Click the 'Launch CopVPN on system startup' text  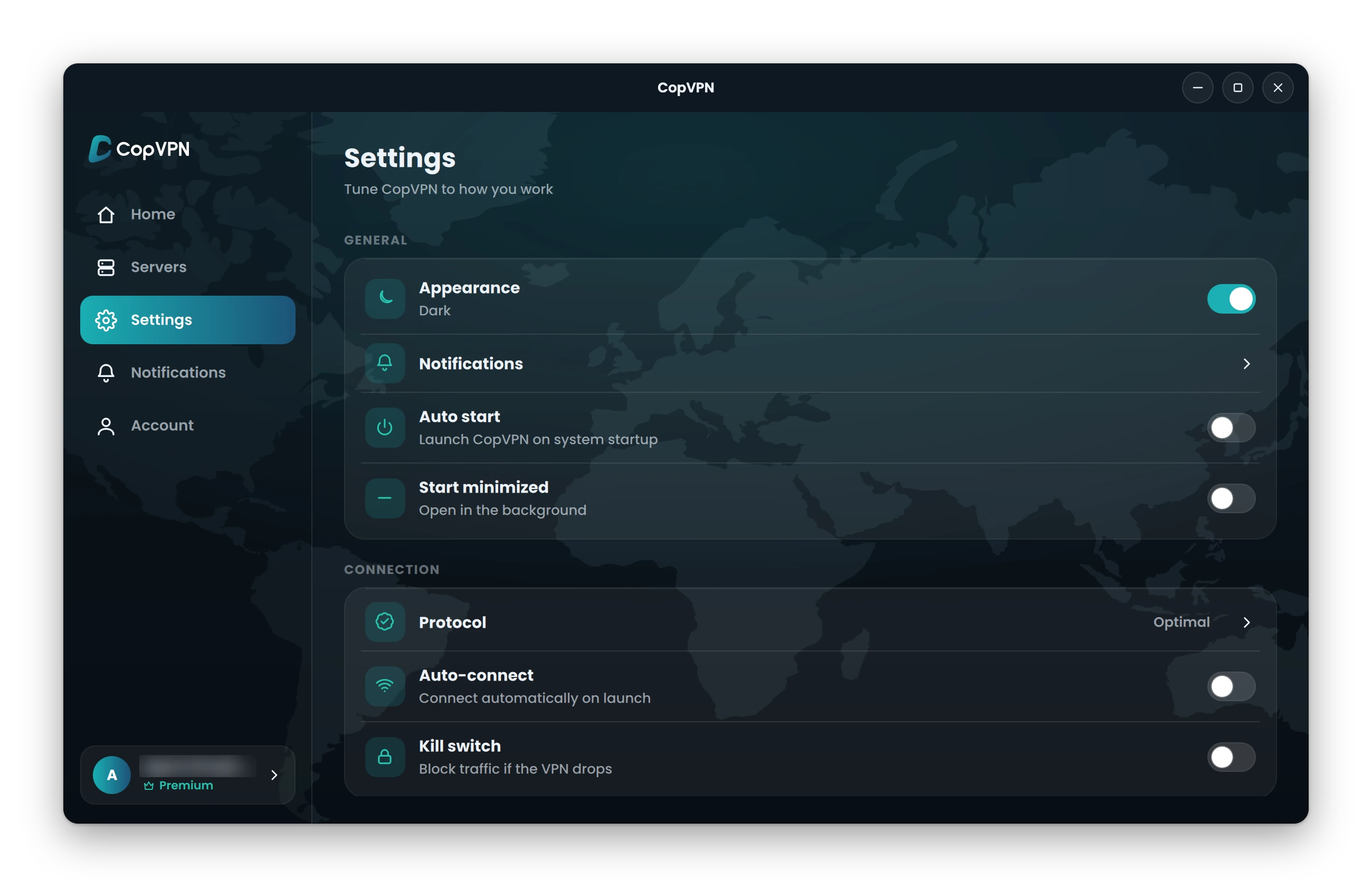(x=538, y=439)
